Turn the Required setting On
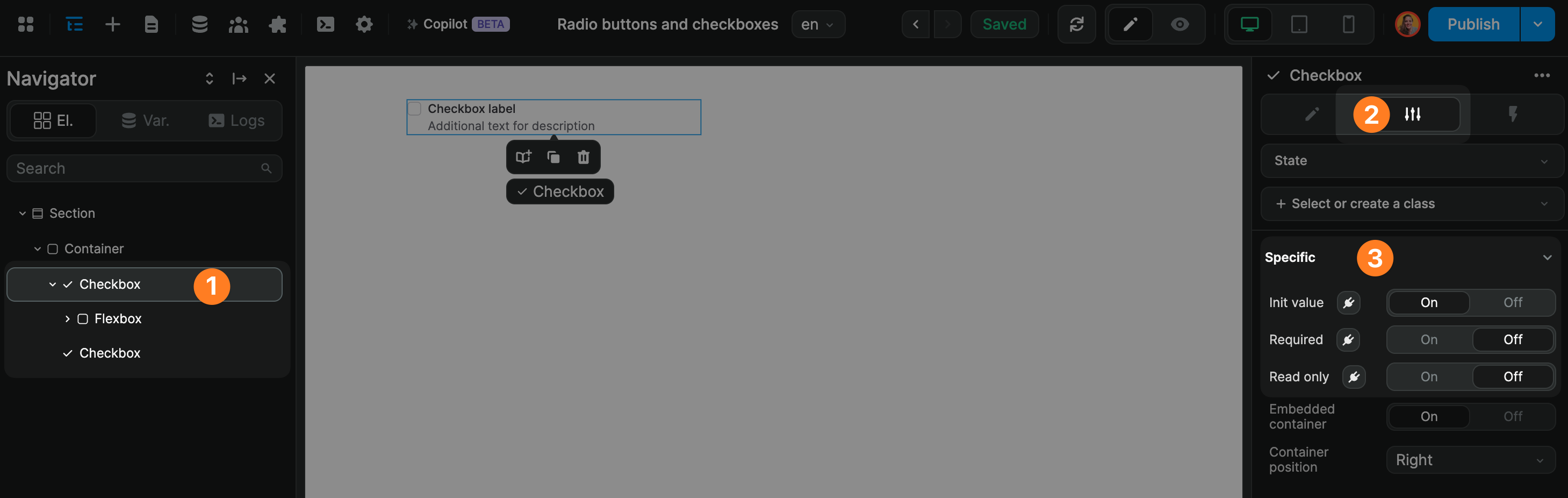1568x498 pixels. (1429, 339)
